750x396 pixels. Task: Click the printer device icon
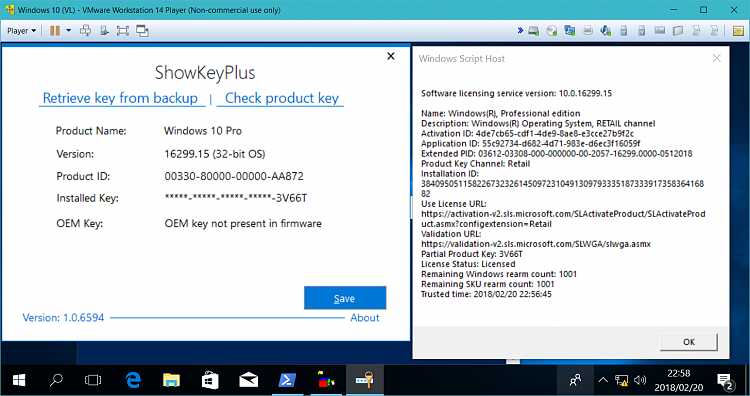(587, 31)
